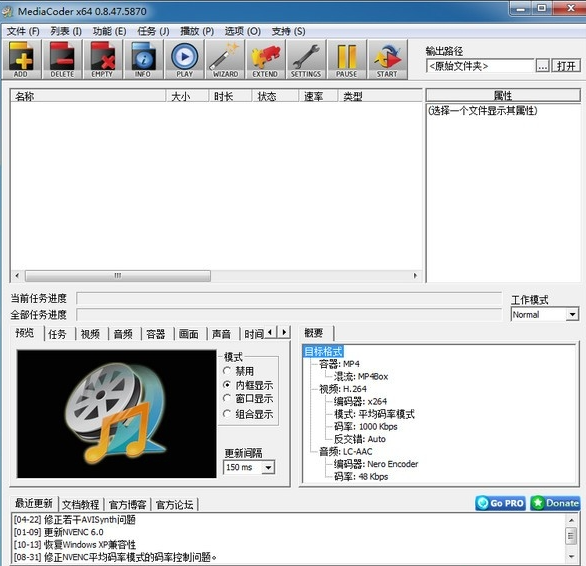Open the 文件 (F) menu

tap(23, 31)
